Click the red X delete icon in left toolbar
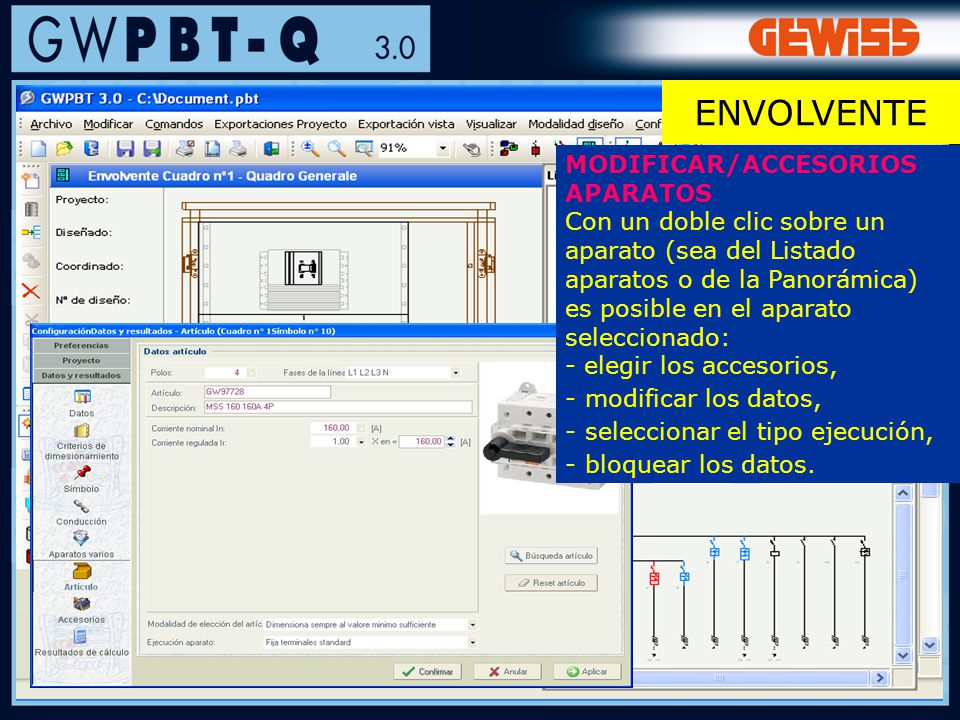960x720 pixels. [x=31, y=290]
